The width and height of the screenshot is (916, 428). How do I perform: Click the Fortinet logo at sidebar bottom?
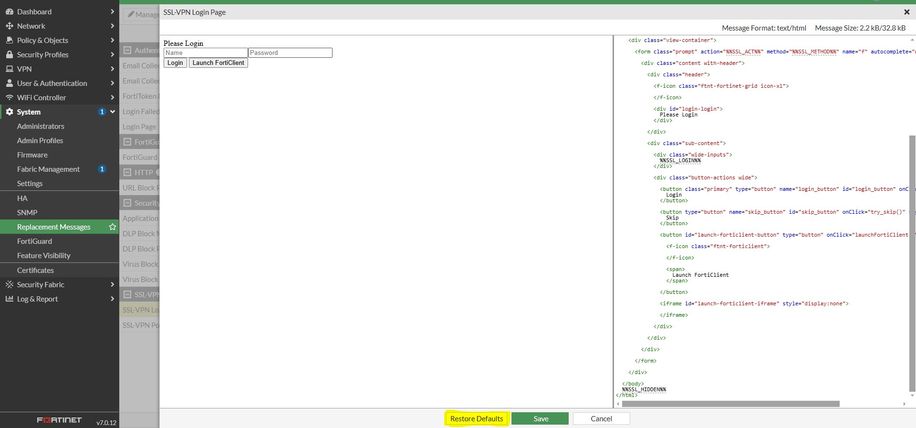click(x=60, y=420)
